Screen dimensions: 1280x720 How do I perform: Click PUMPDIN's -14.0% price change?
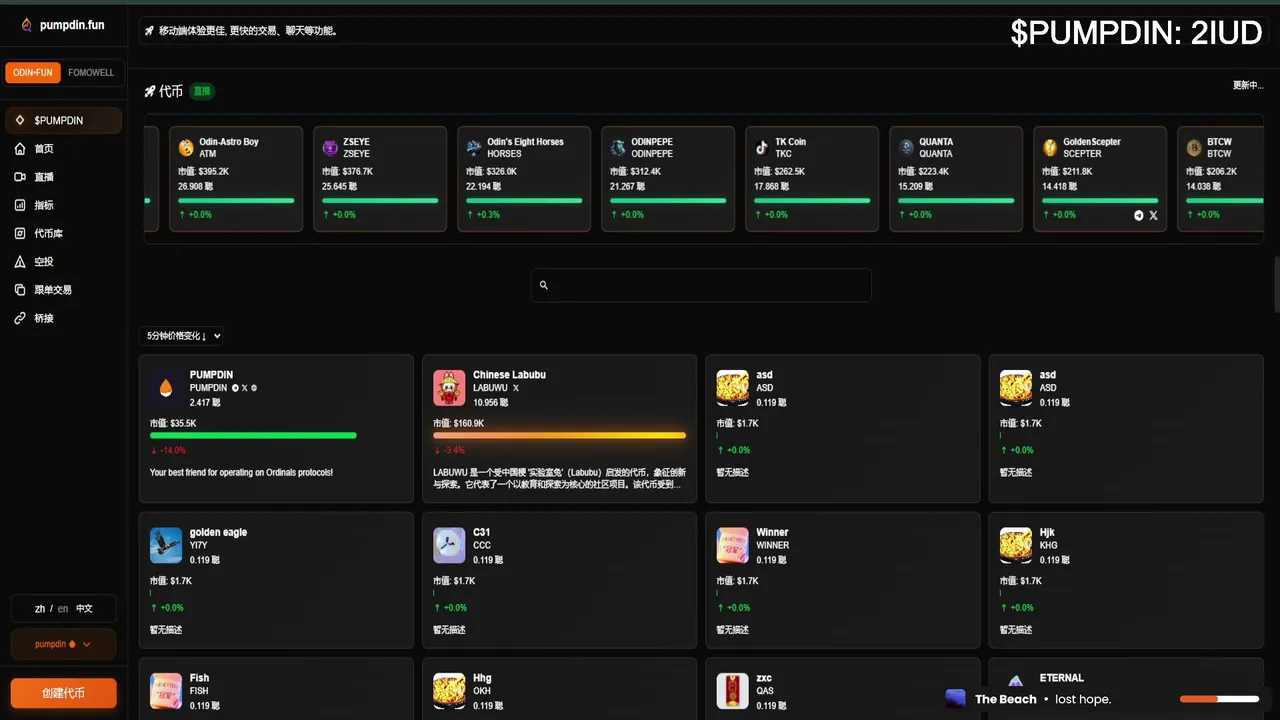pos(168,450)
